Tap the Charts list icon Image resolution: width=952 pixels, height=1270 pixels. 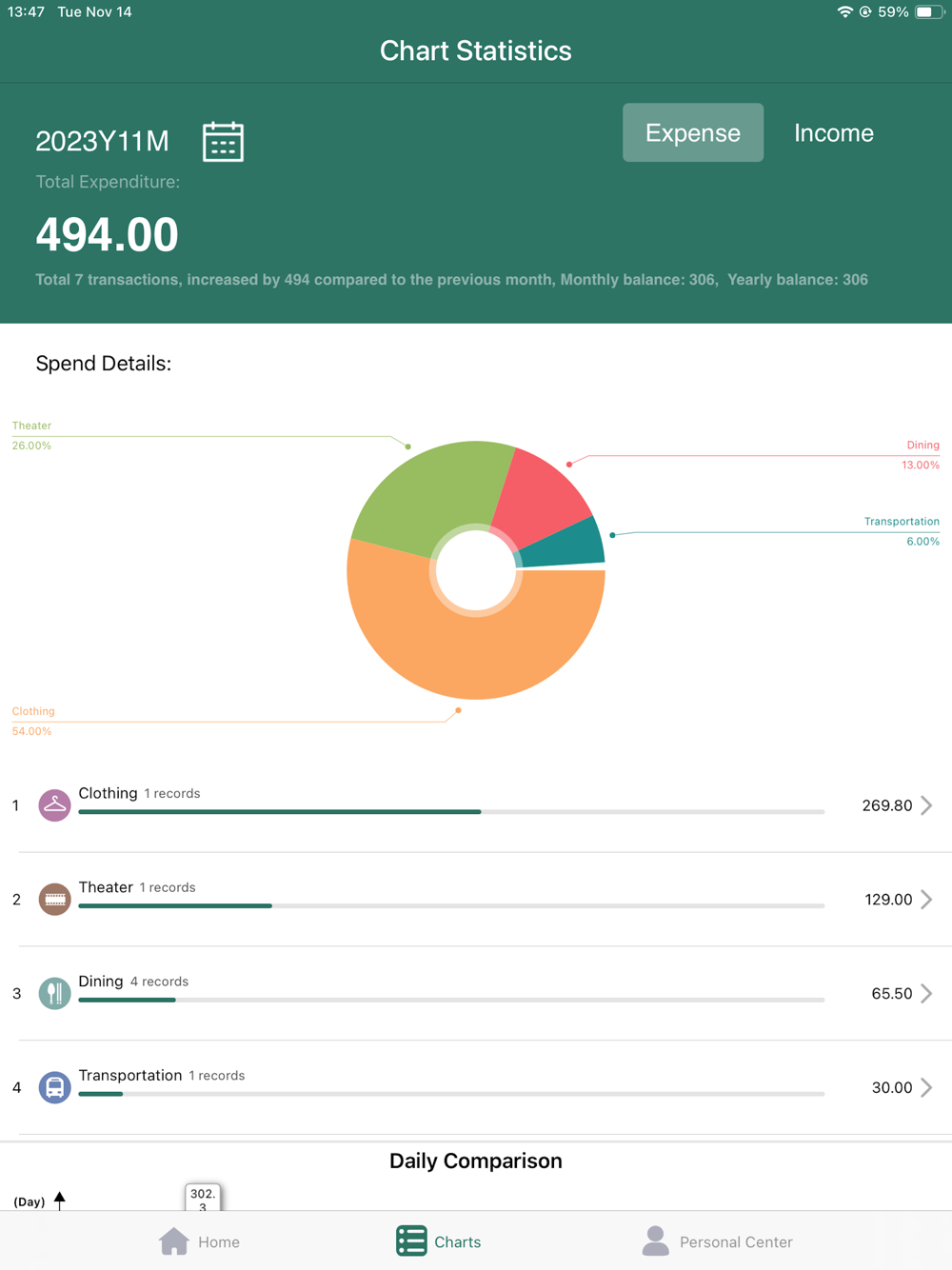(x=411, y=1241)
